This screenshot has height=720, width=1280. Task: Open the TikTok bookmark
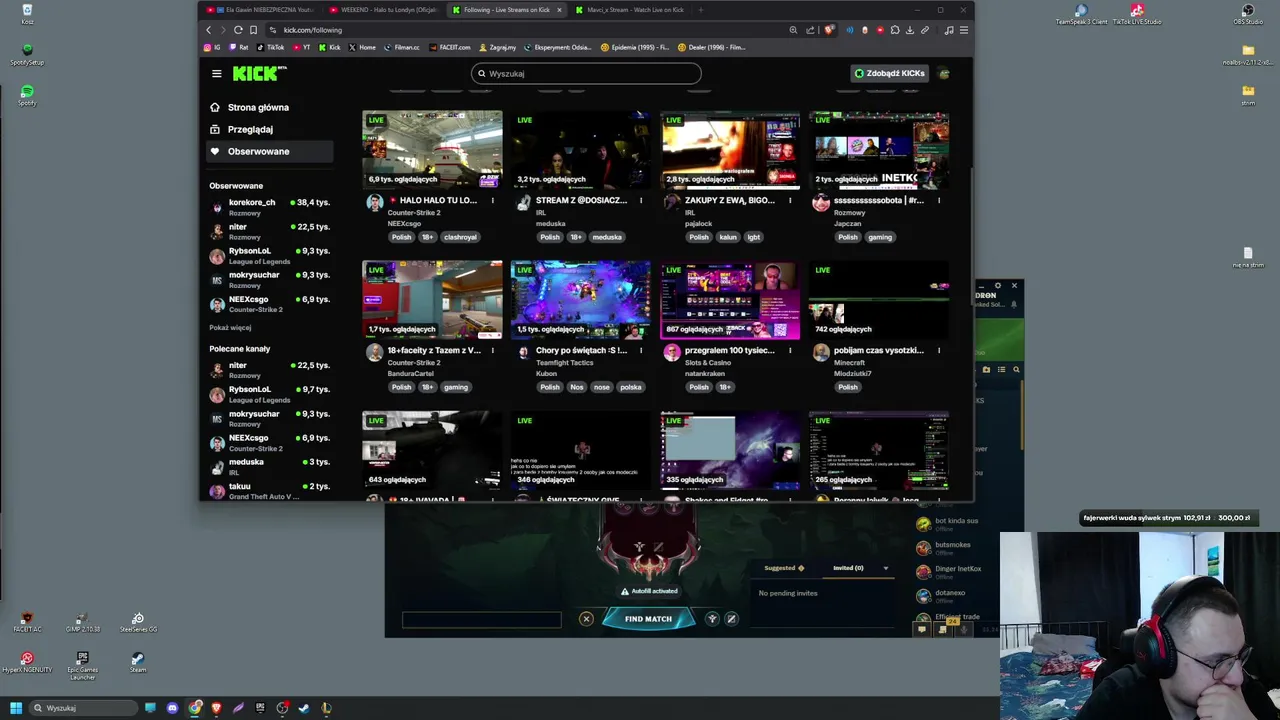[271, 47]
